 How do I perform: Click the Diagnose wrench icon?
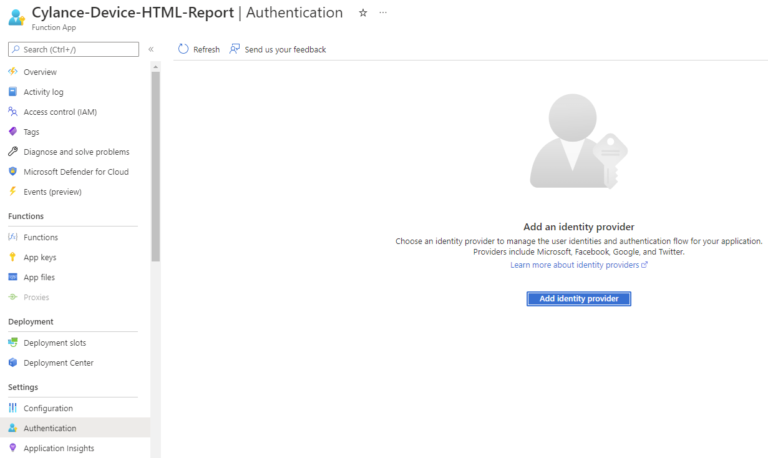13,151
